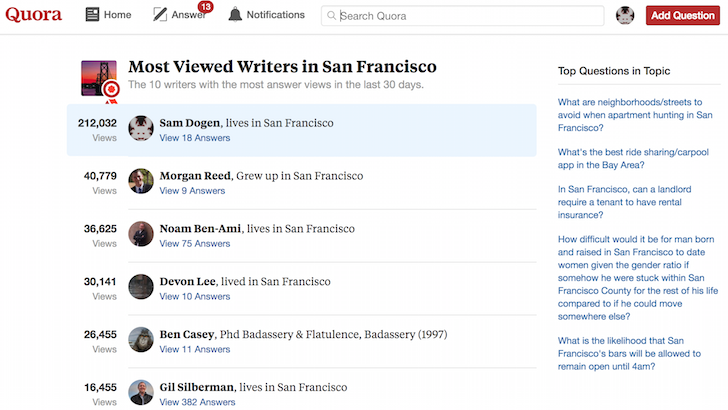
Task: Open Morgan Reed's profile photo
Action: (x=141, y=181)
